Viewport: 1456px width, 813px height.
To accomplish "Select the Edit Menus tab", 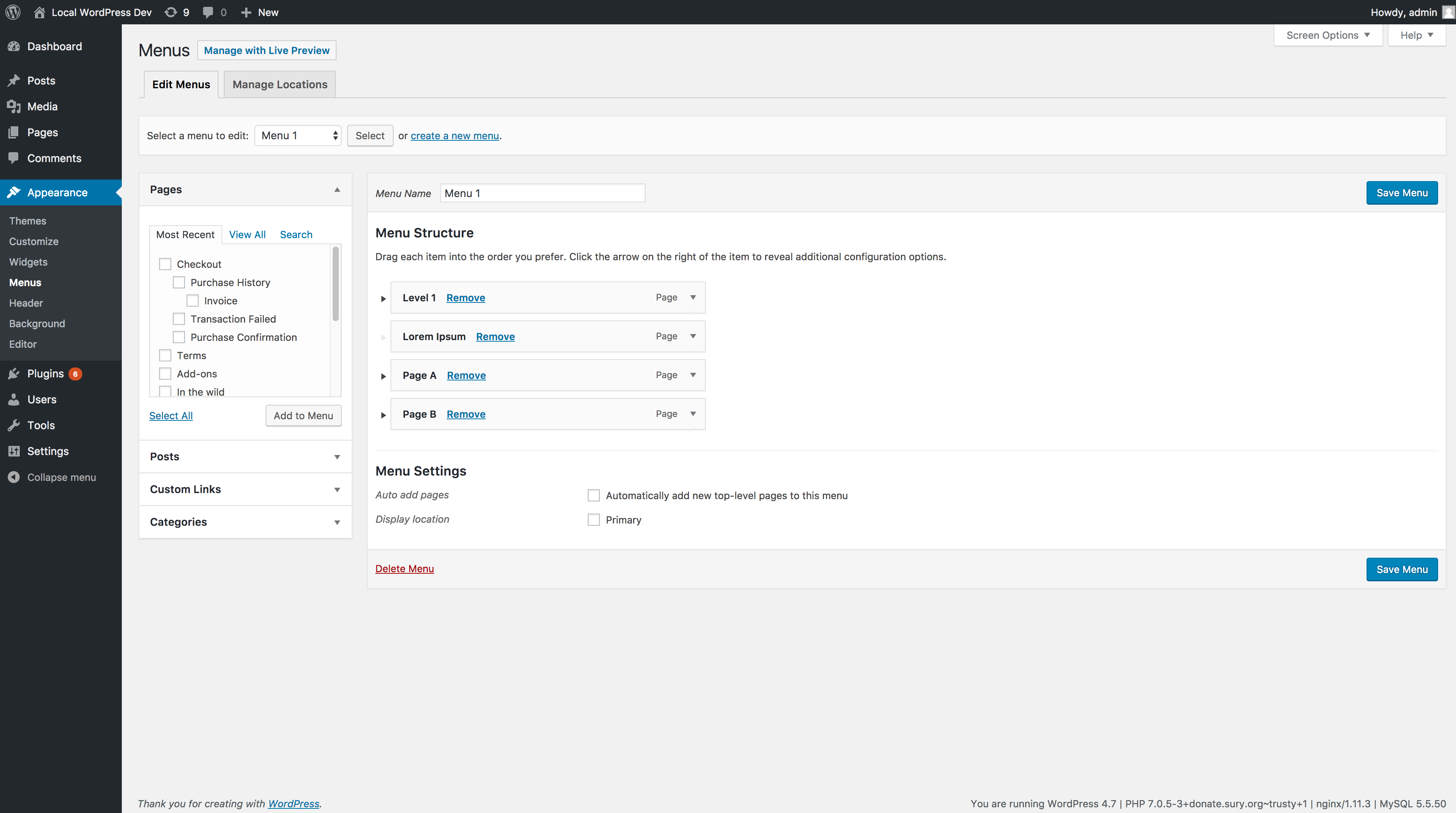I will click(x=181, y=84).
